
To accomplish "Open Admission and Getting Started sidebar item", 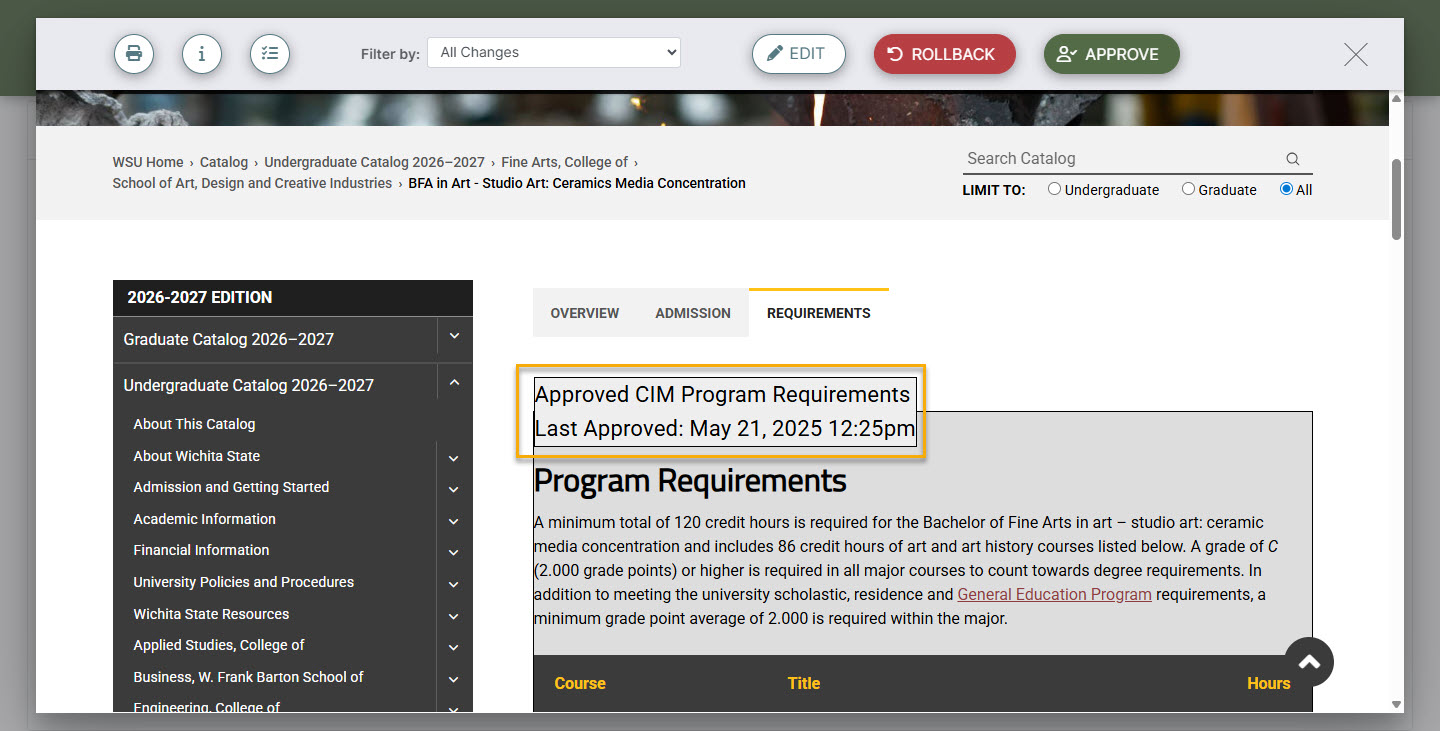I will pos(231,487).
